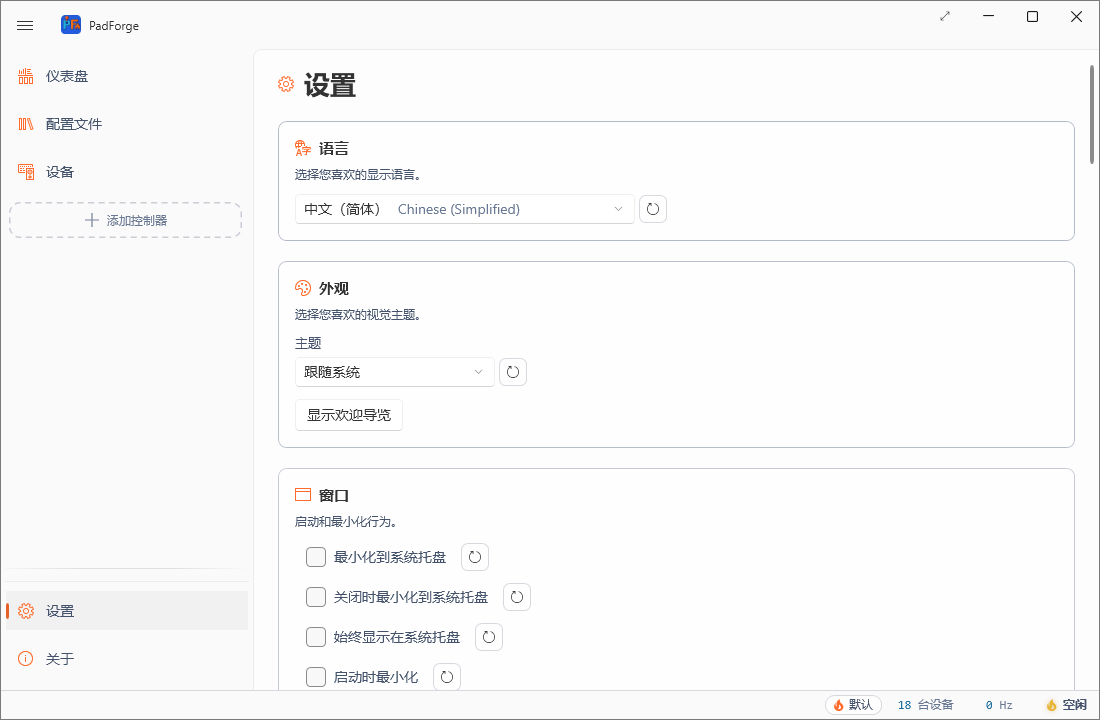Click the gear icon beside 设置 in sidebar
The width and height of the screenshot is (1100, 720).
click(26, 611)
